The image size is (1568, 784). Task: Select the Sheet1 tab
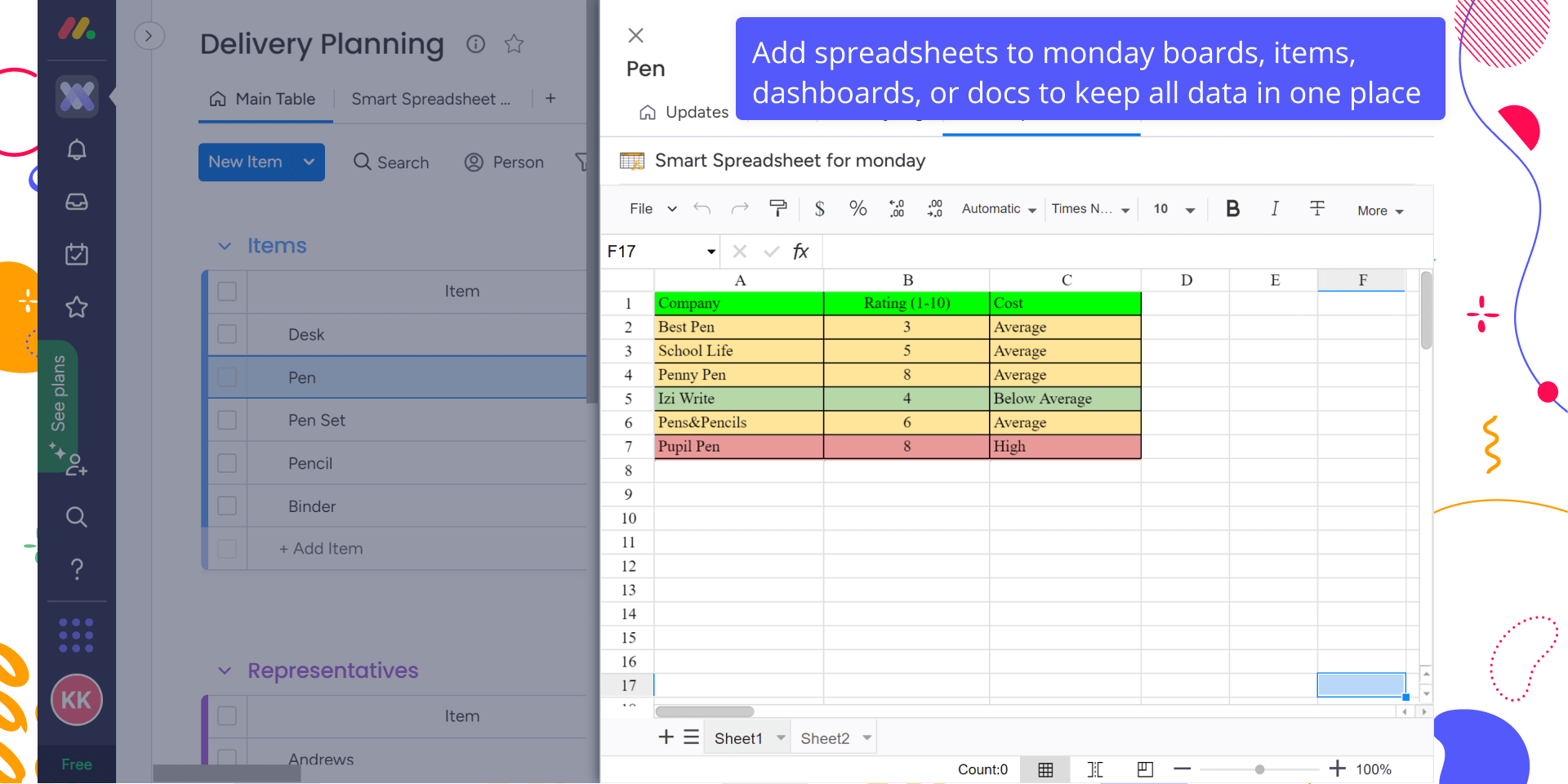pos(738,738)
